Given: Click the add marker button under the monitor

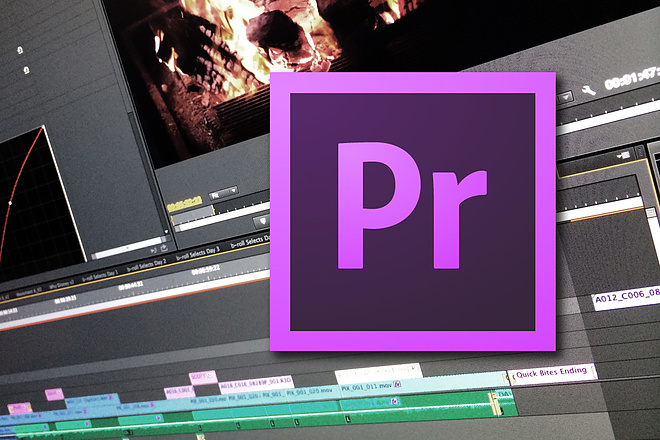Looking at the screenshot, I should click(x=263, y=221).
